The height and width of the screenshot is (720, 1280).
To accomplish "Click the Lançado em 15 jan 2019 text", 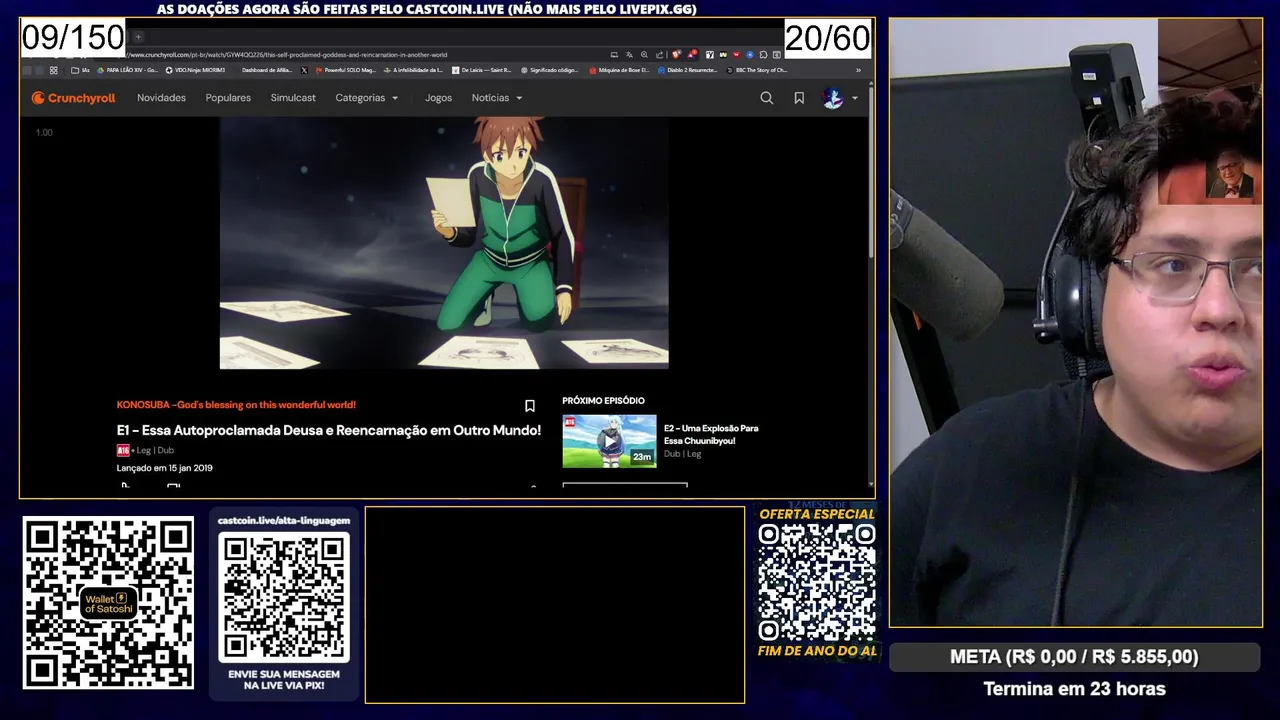I will point(165,468).
